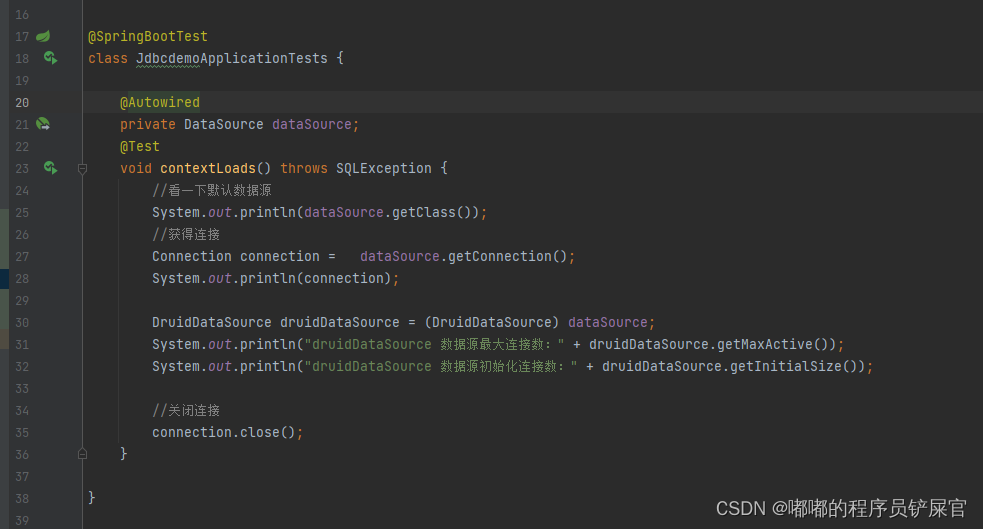
Task: Click the @Autowired annotation
Action: coord(160,102)
